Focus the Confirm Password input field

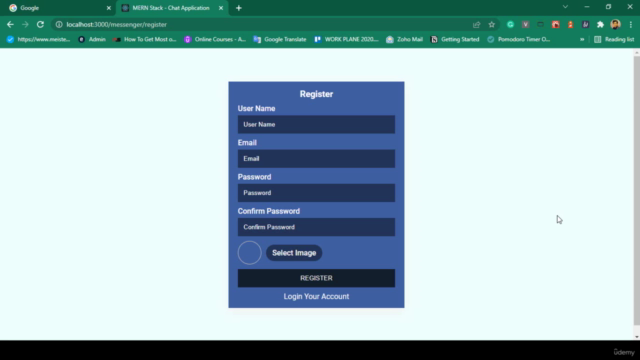tap(316, 227)
